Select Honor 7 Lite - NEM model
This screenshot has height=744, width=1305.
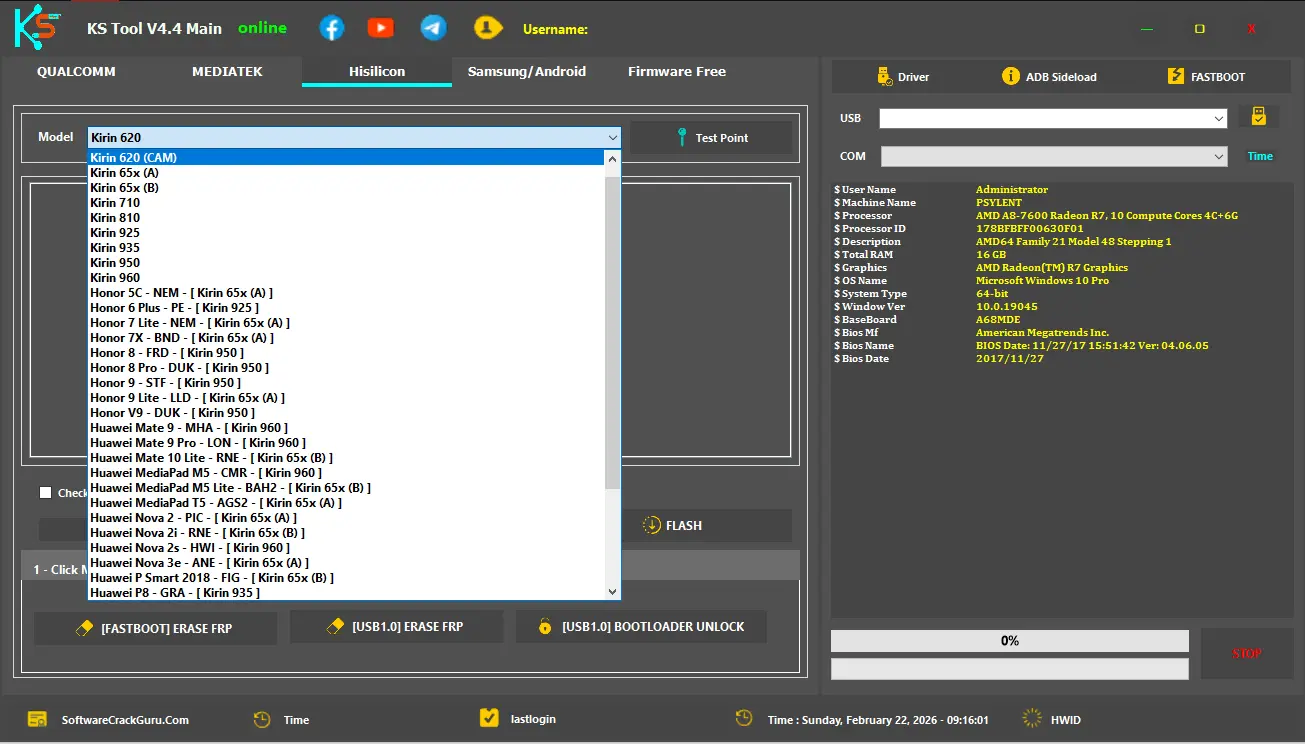[x=346, y=323]
